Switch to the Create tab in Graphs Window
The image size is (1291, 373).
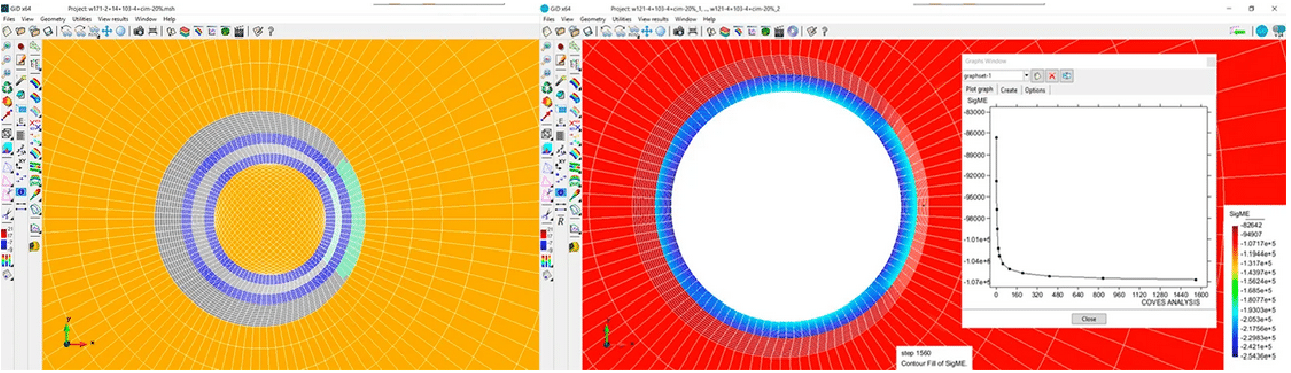point(1009,90)
